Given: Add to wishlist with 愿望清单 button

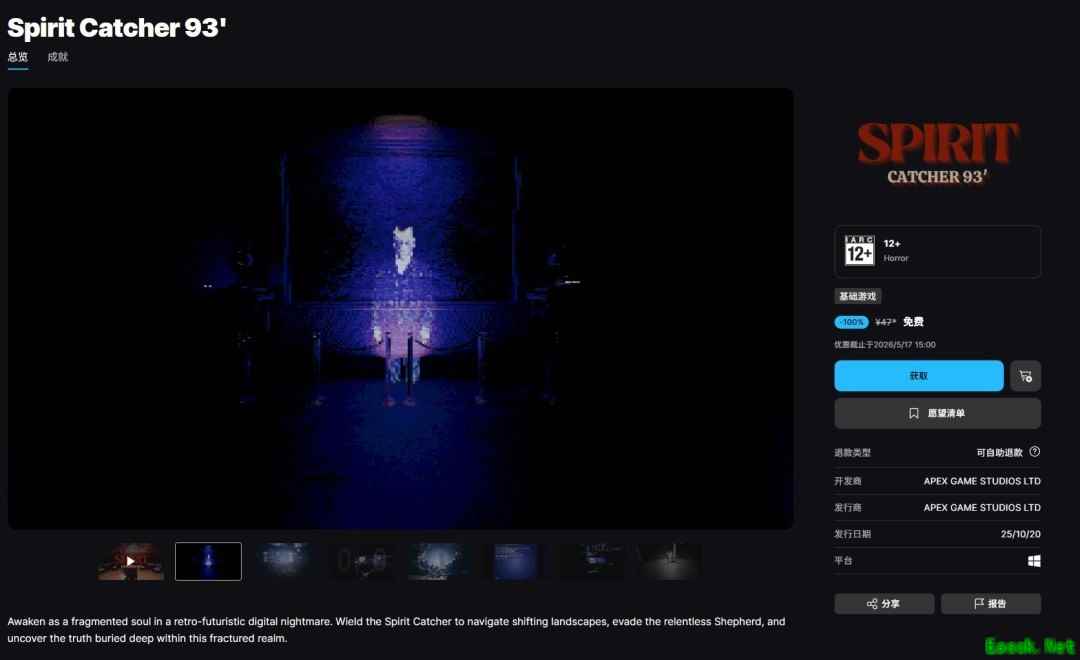Looking at the screenshot, I should [x=937, y=413].
